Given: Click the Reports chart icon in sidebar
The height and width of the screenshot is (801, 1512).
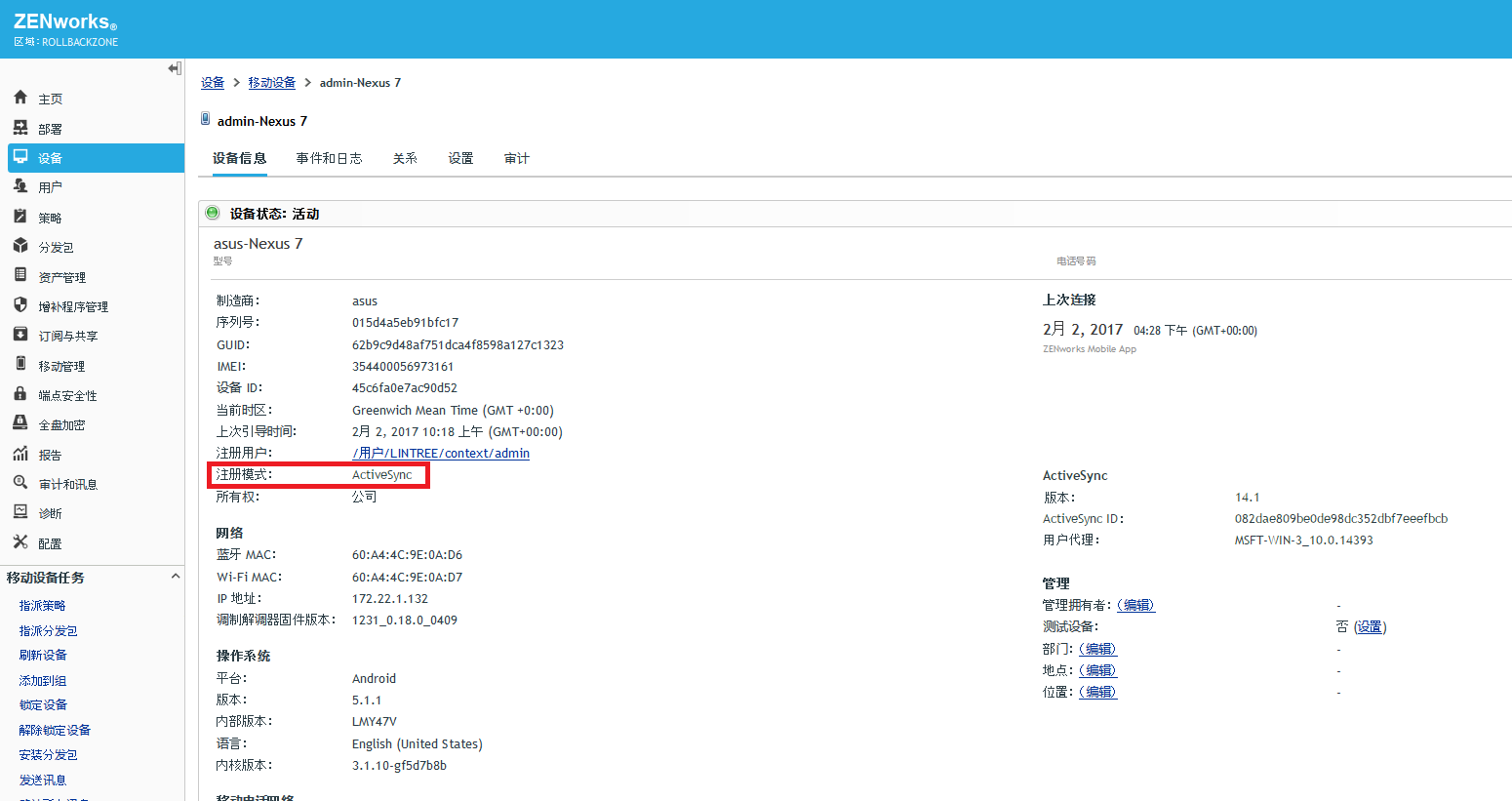Looking at the screenshot, I should coord(20,454).
